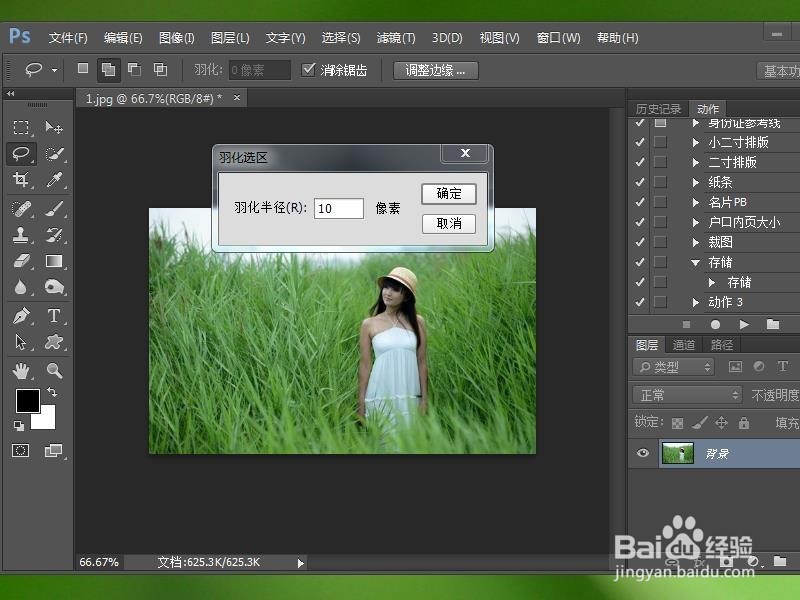Toggle 消除锯齿 anti-alias checkbox
This screenshot has height=600, width=800.
(308, 69)
